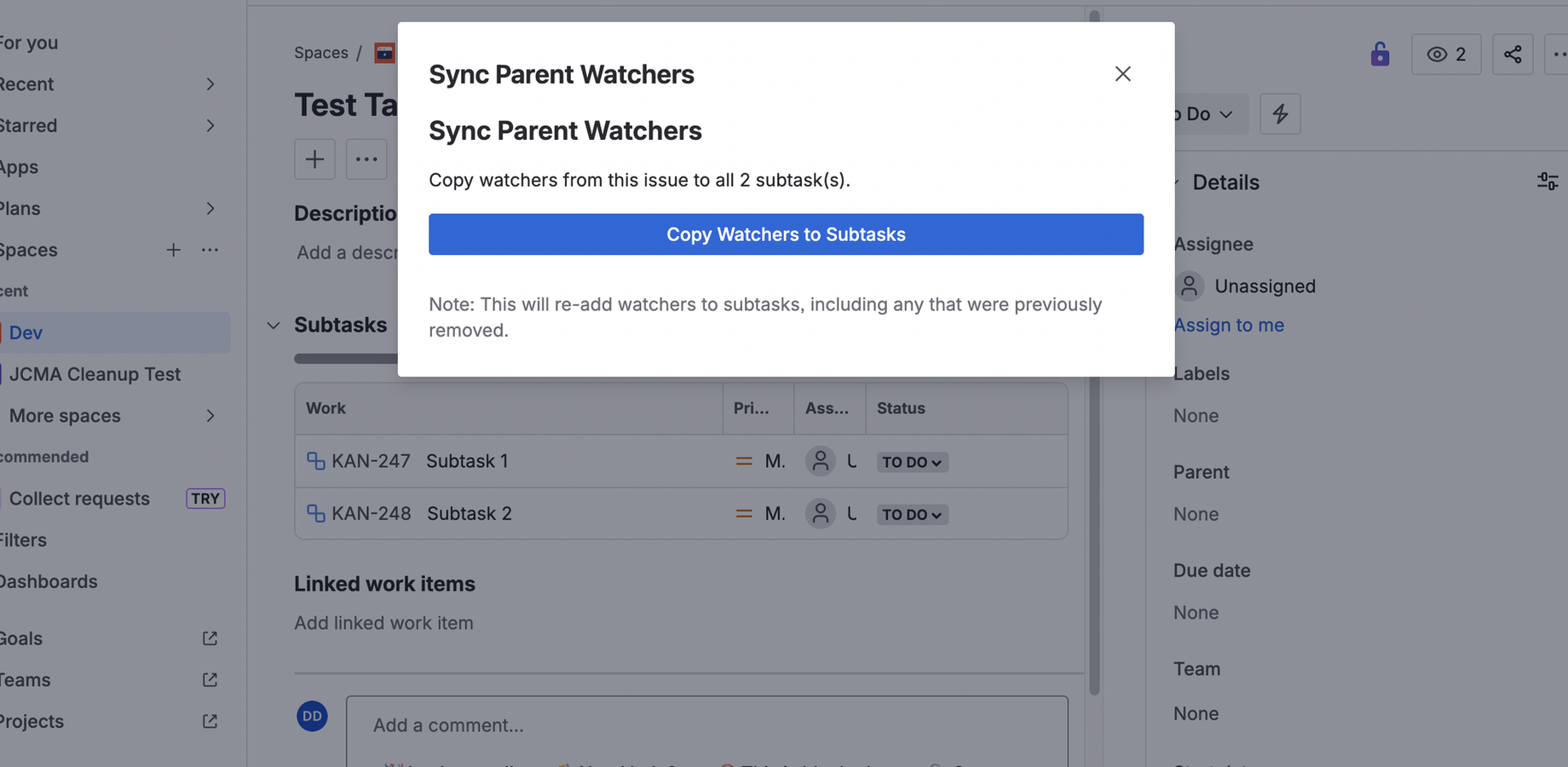The image size is (1568, 767).
Task: Open the Details configuration sliders icon
Action: tap(1548, 181)
